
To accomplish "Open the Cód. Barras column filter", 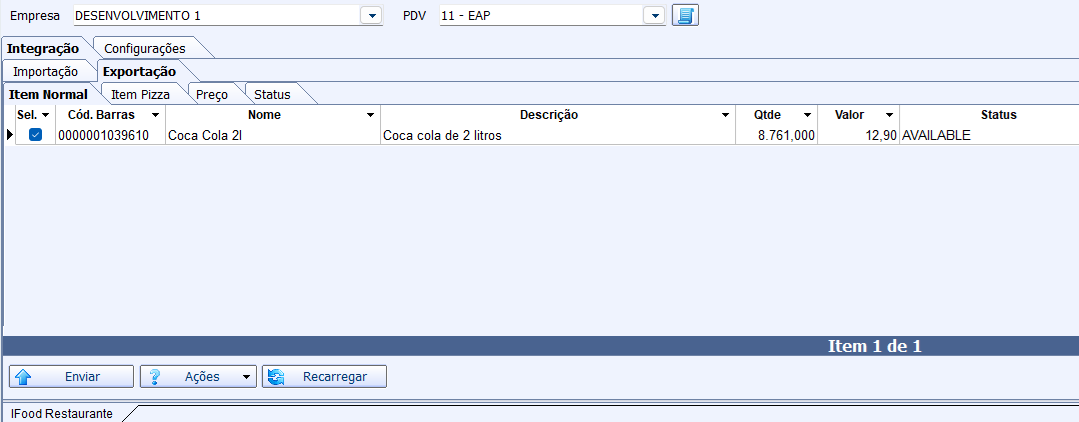I will (x=155, y=115).
